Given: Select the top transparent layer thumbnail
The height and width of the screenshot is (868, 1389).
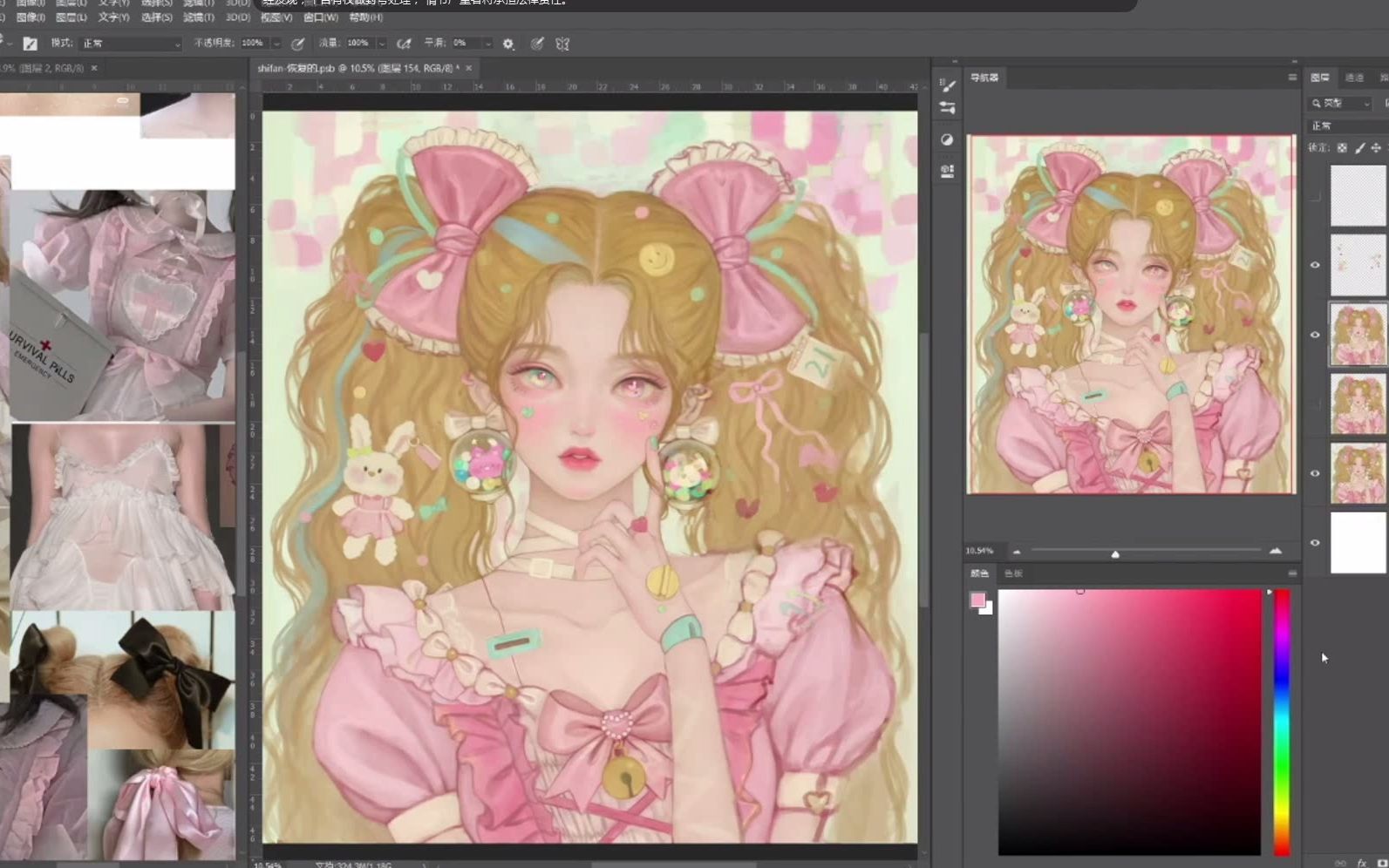Looking at the screenshot, I should [x=1358, y=196].
